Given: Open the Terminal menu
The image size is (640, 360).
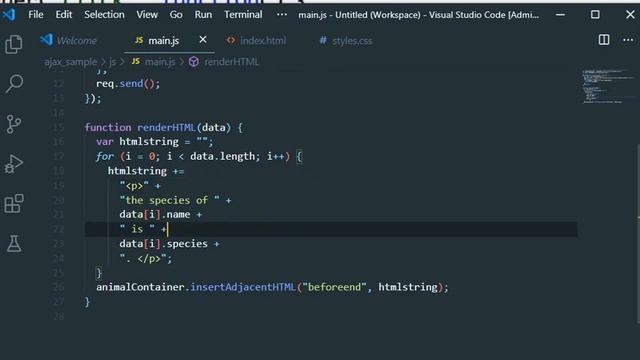Looking at the screenshot, I should click(243, 15).
